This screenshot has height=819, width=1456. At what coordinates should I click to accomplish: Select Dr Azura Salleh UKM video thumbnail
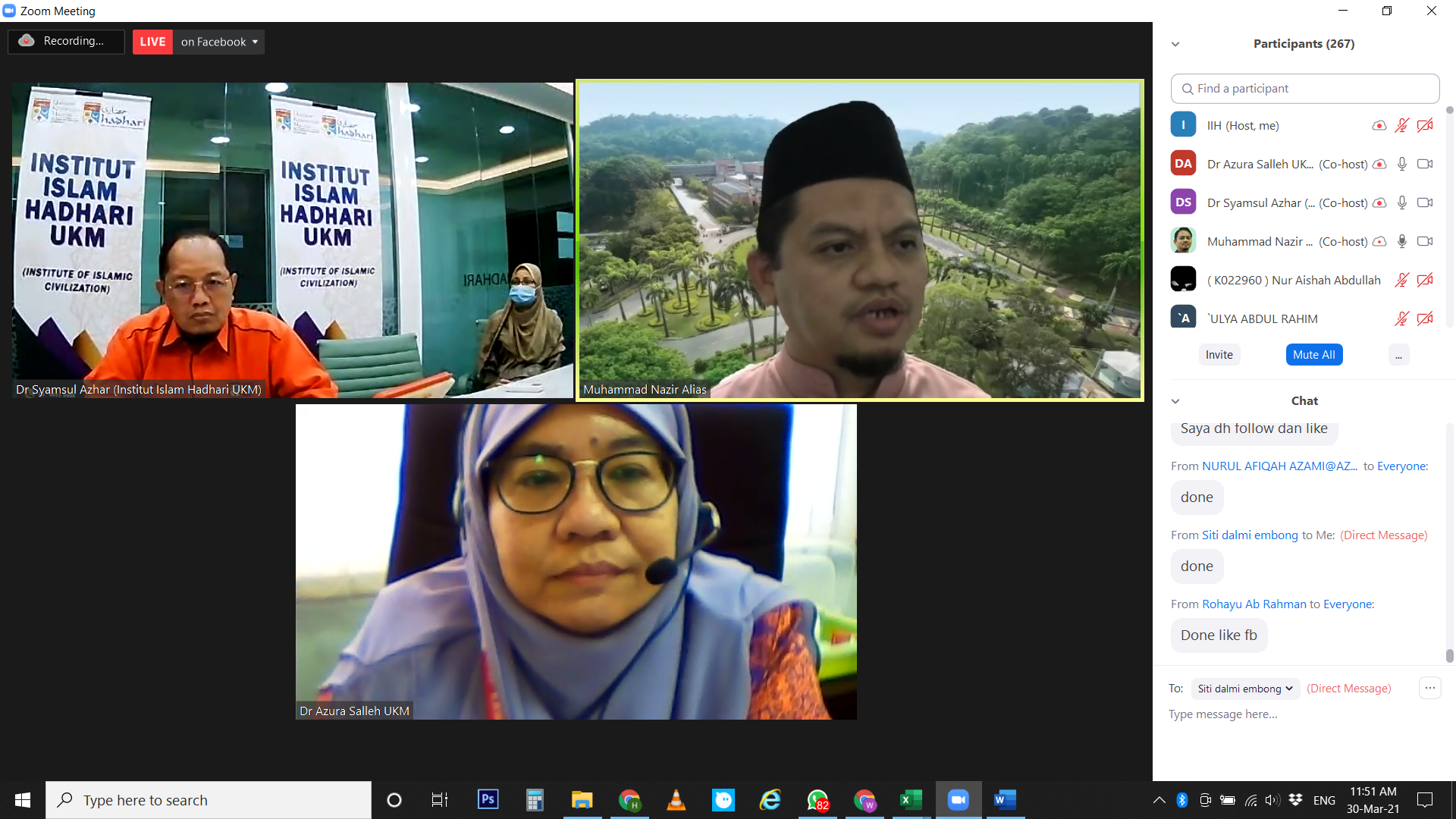[576, 562]
